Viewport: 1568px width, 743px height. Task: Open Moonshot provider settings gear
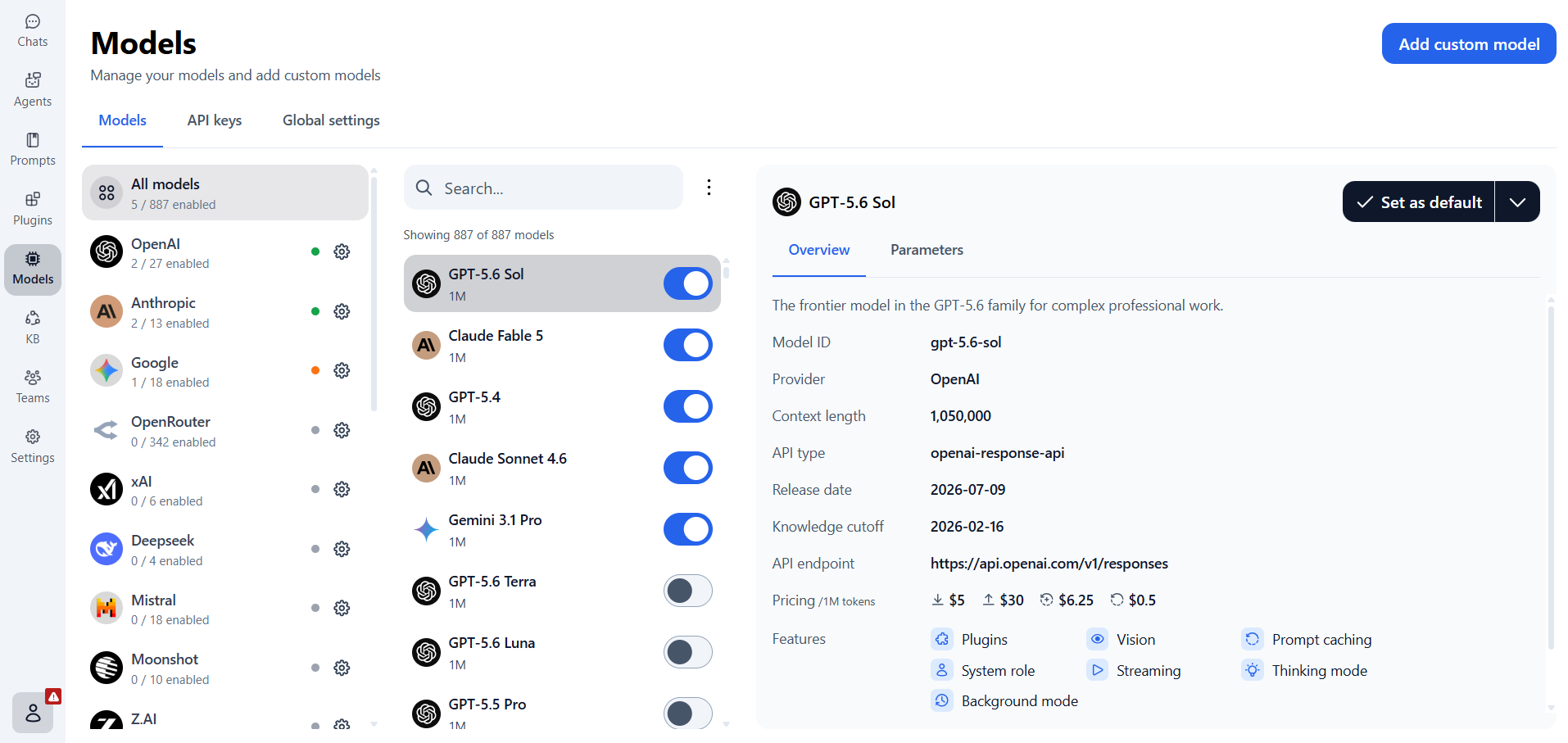(342, 668)
